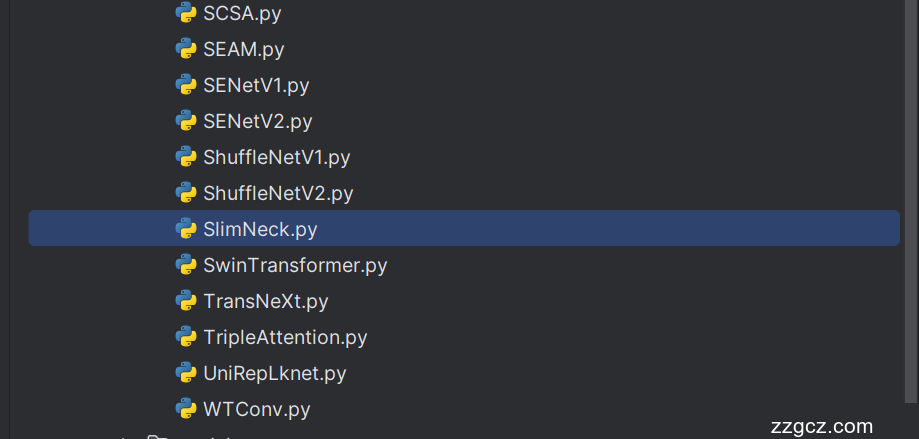Click the Python icon next to TransNeXt.py
919x439 pixels.
185,301
